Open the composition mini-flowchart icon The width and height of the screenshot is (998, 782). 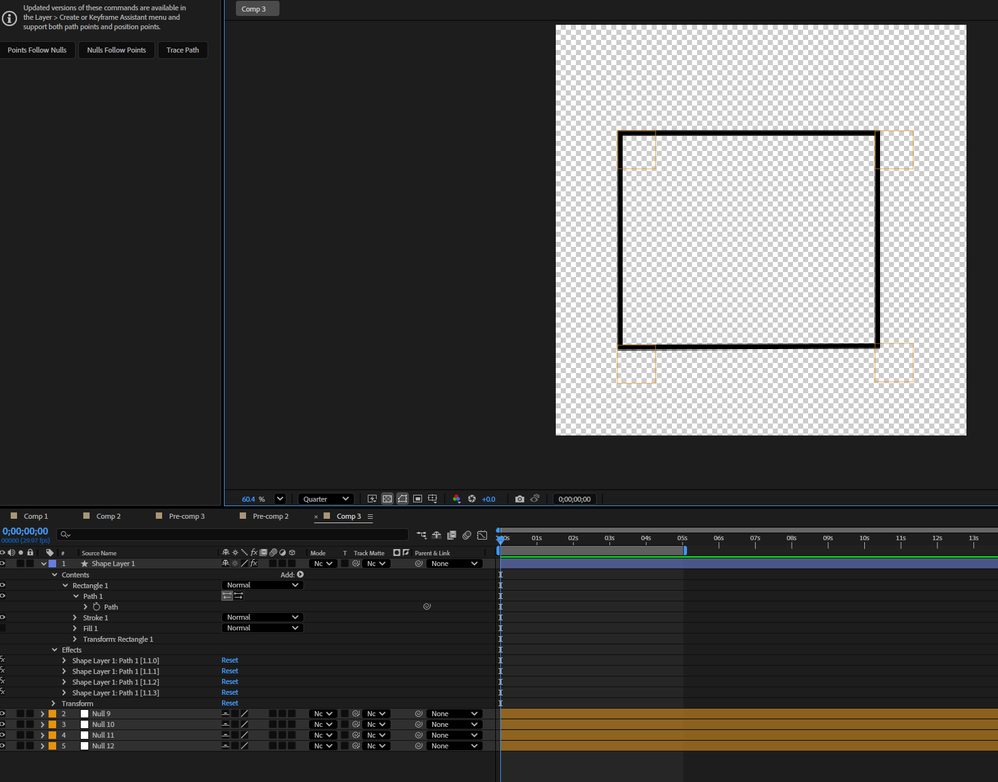tap(422, 535)
